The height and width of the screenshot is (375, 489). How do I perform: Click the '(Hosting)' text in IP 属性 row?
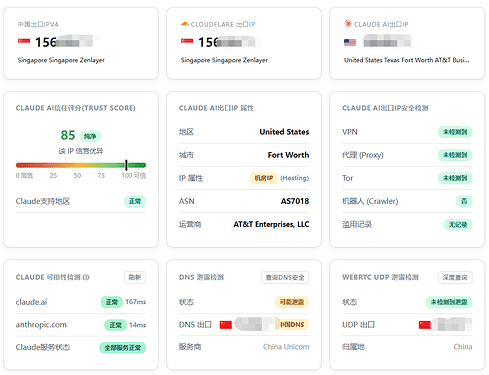coord(295,178)
